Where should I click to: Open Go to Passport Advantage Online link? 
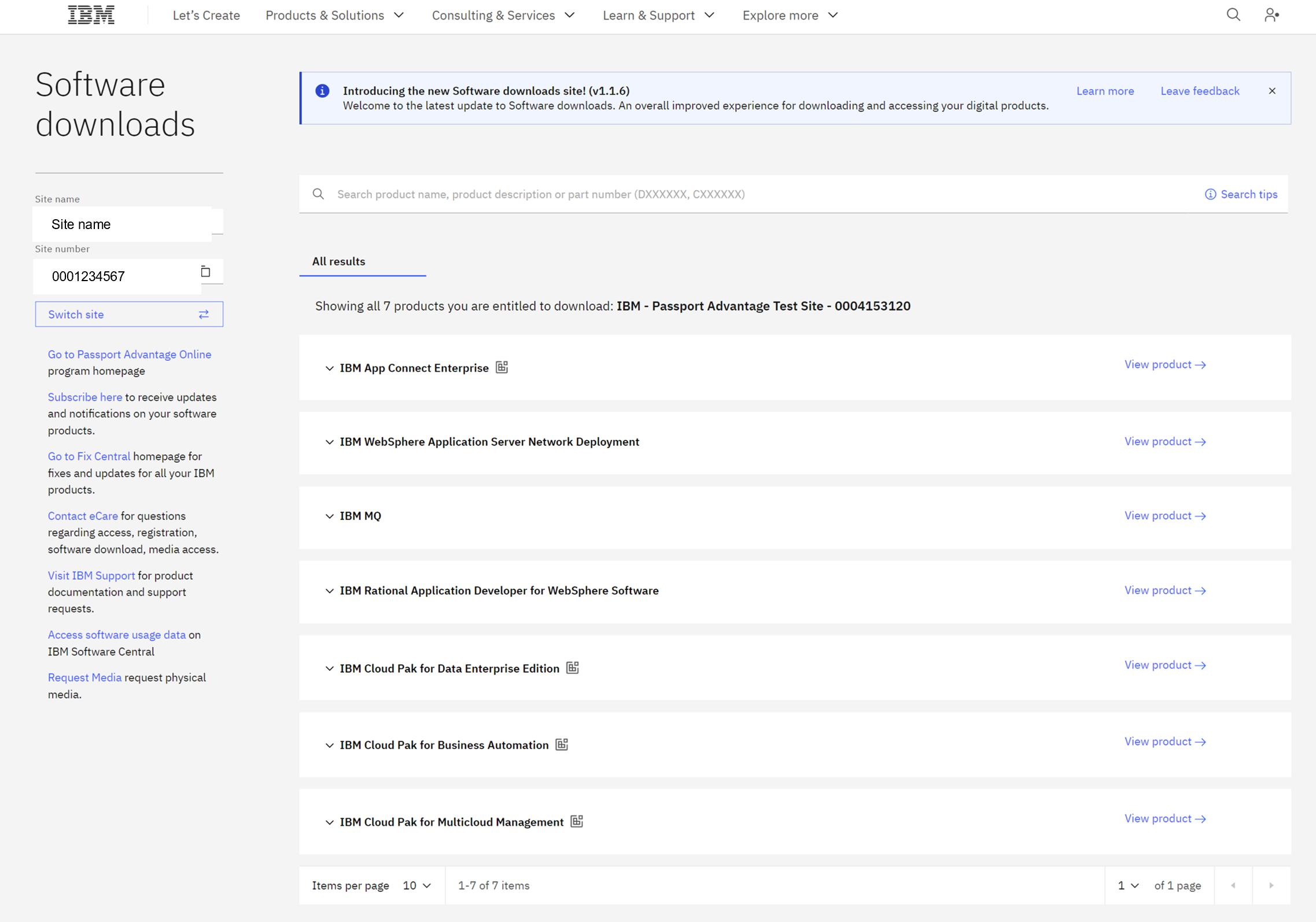pos(130,354)
